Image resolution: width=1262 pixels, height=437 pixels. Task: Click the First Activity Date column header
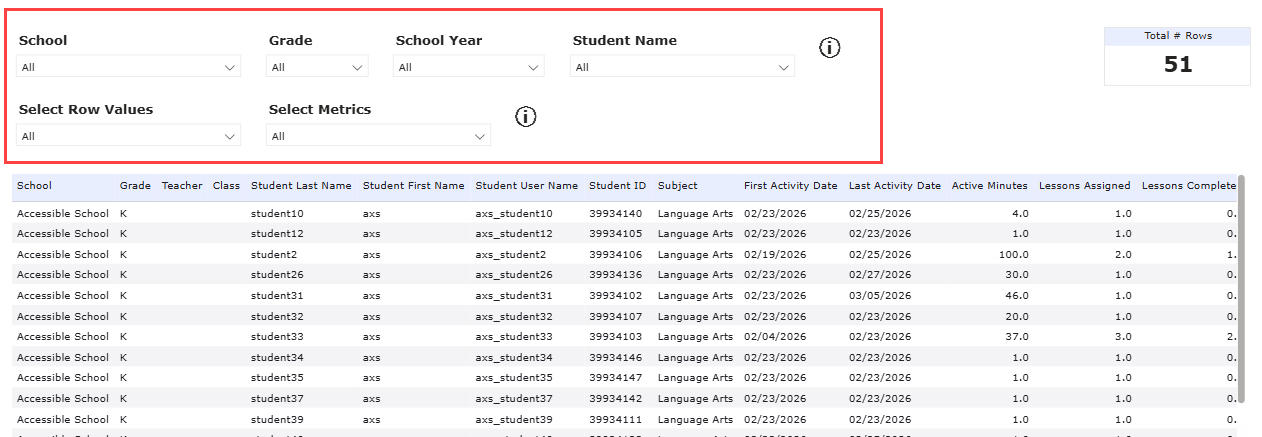[x=790, y=186]
